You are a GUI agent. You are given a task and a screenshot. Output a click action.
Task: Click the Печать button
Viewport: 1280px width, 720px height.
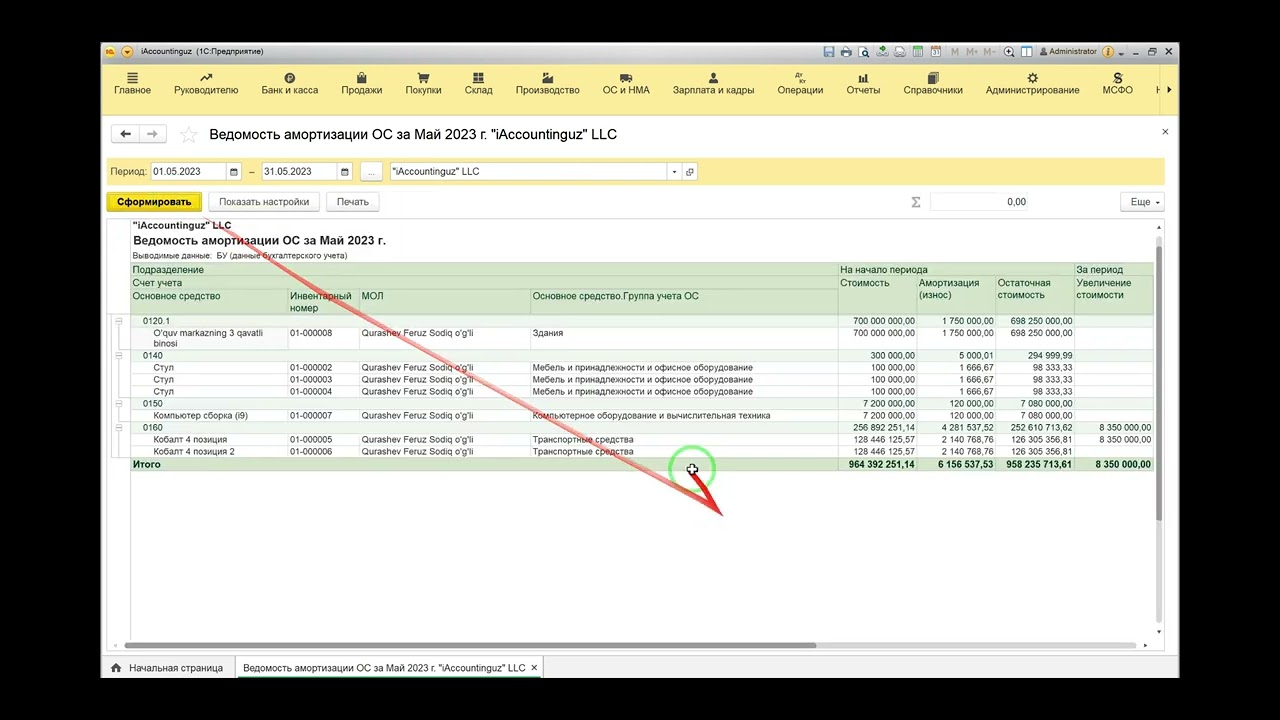pyautogui.click(x=353, y=202)
